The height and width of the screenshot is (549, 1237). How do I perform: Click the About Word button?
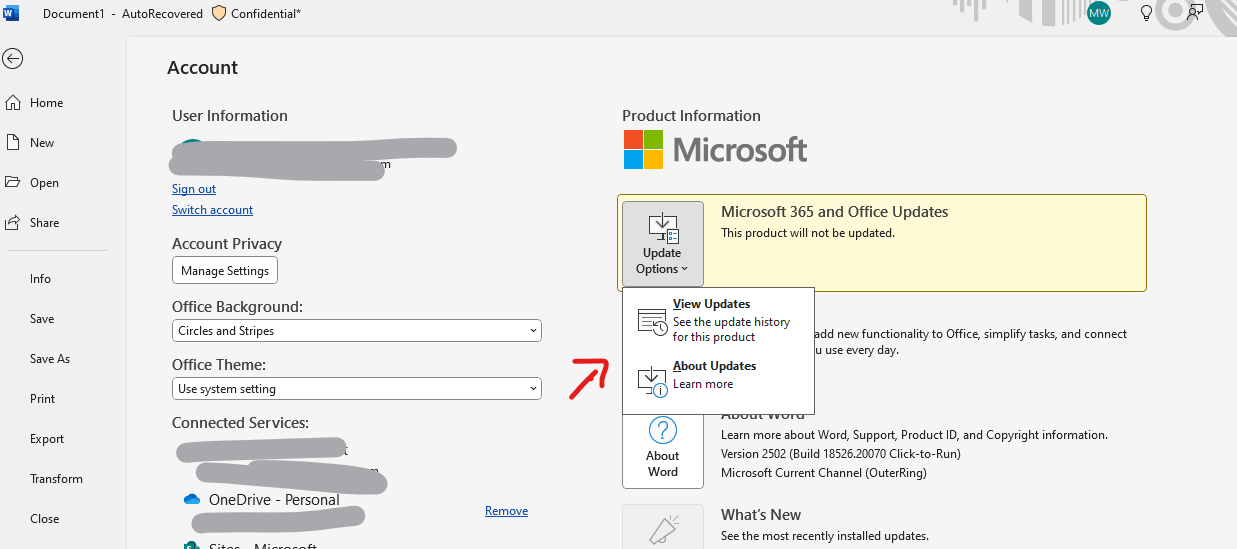(663, 448)
